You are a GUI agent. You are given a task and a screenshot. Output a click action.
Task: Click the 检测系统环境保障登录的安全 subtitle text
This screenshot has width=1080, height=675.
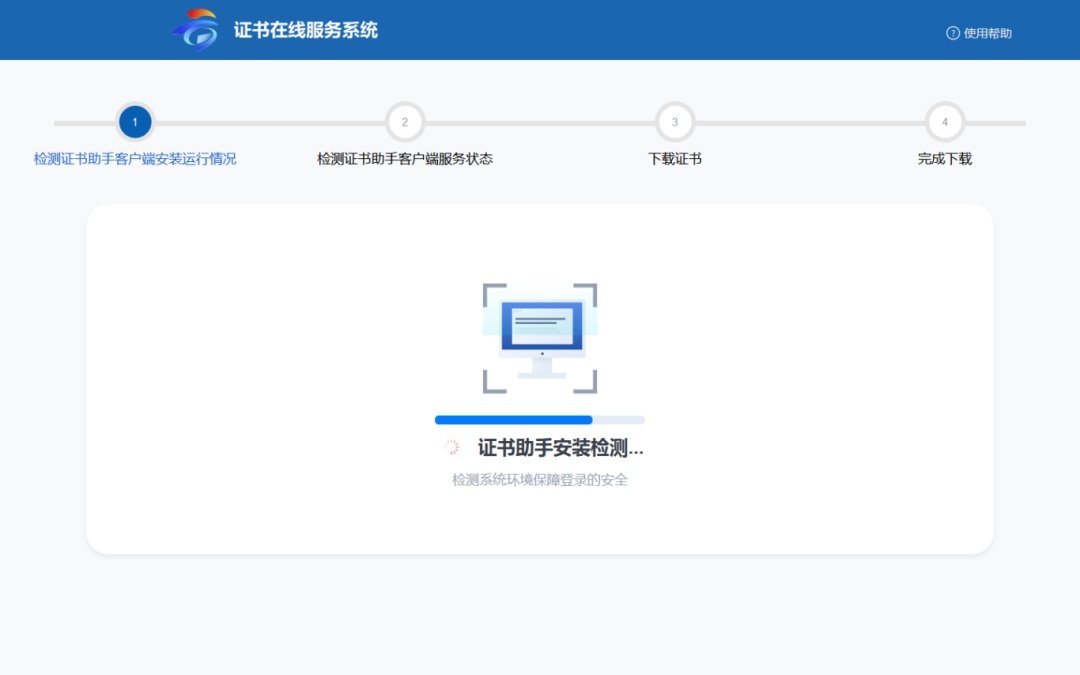[539, 479]
